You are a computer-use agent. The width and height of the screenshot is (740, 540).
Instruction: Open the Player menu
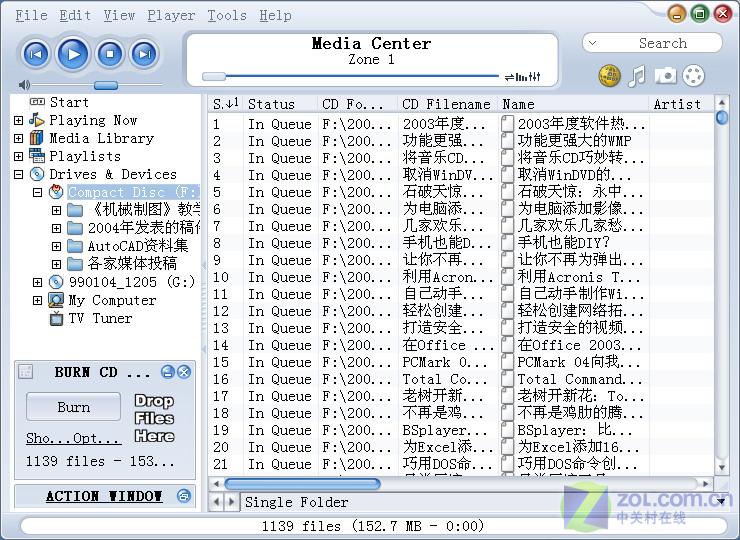tap(171, 16)
